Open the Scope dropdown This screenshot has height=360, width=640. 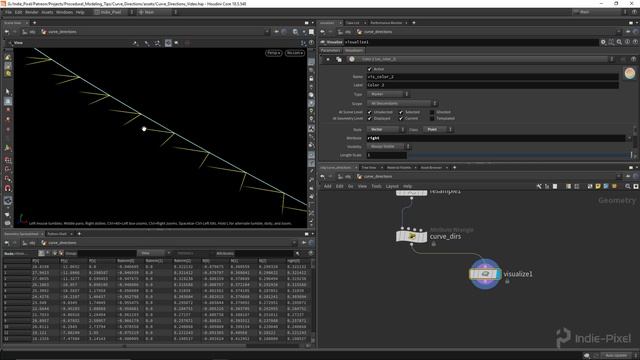(402, 103)
